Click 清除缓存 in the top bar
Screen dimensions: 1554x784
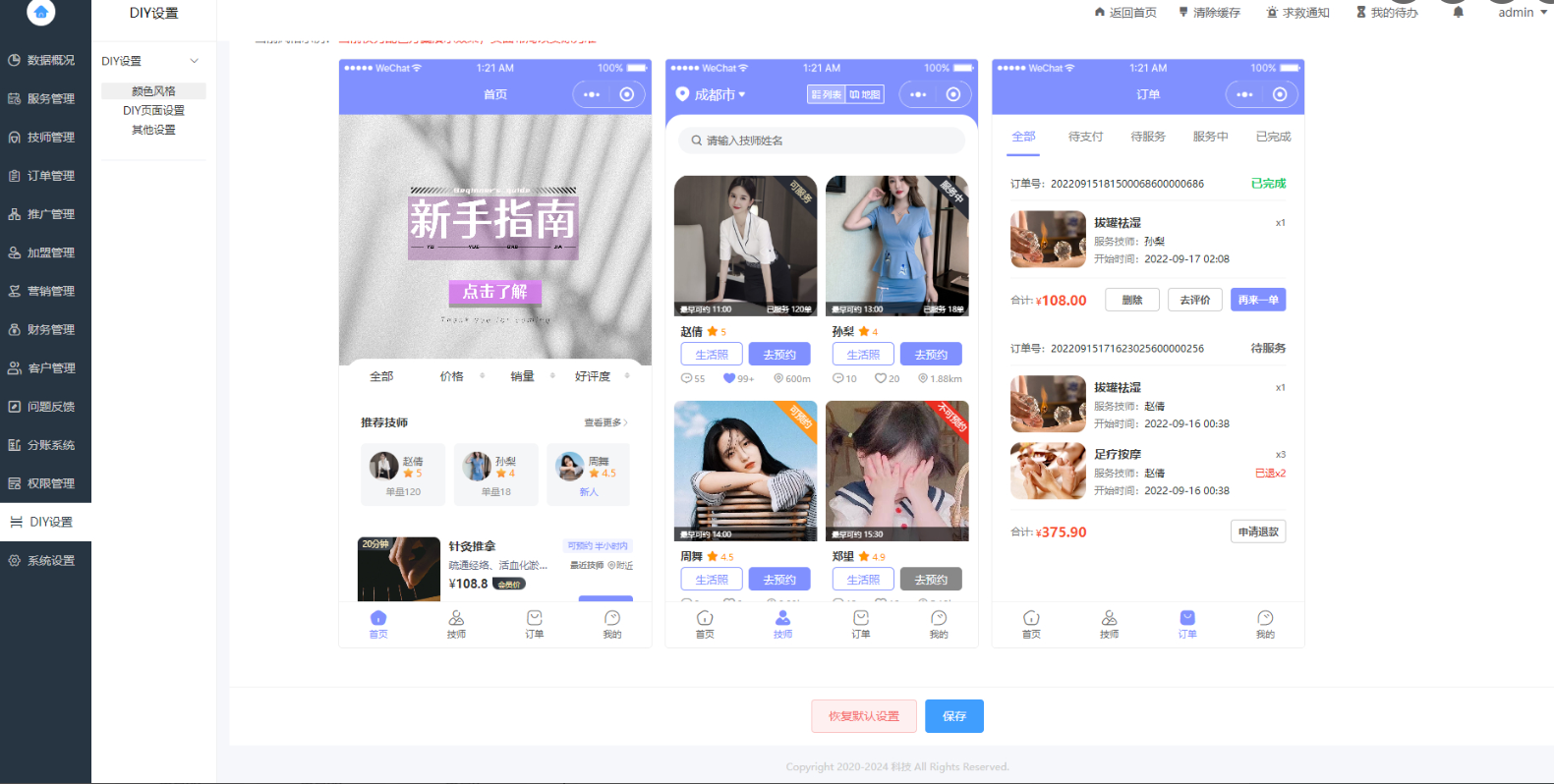pyautogui.click(x=1209, y=13)
